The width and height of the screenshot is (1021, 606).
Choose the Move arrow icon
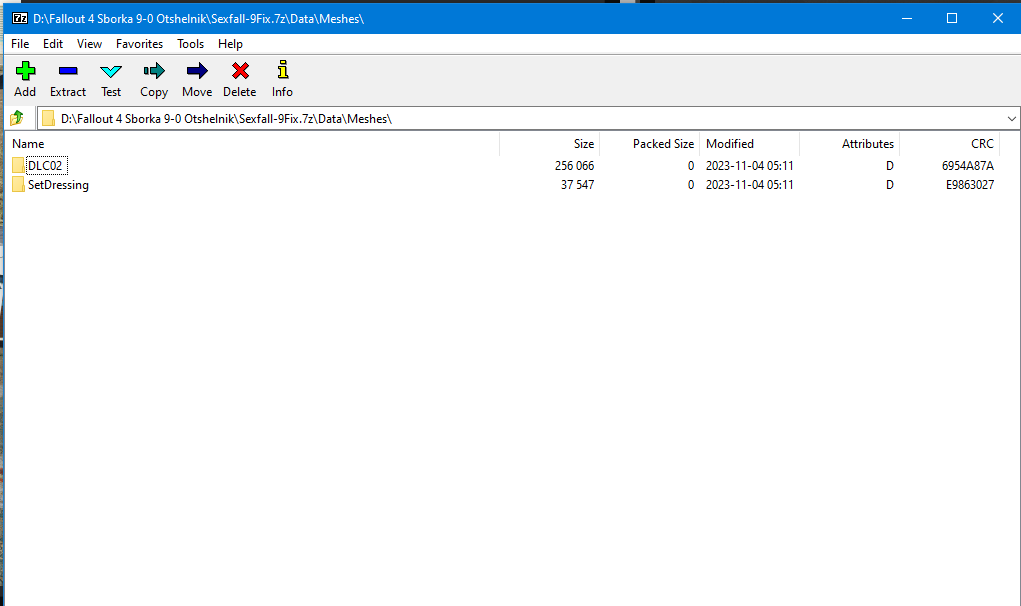[197, 71]
